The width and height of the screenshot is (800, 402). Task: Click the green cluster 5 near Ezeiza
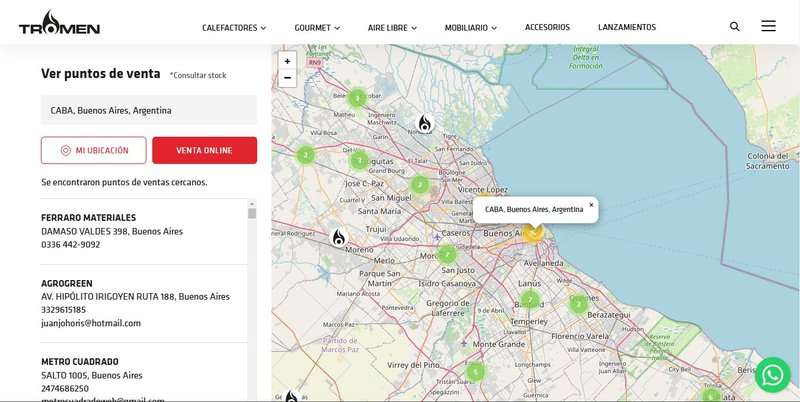point(475,372)
